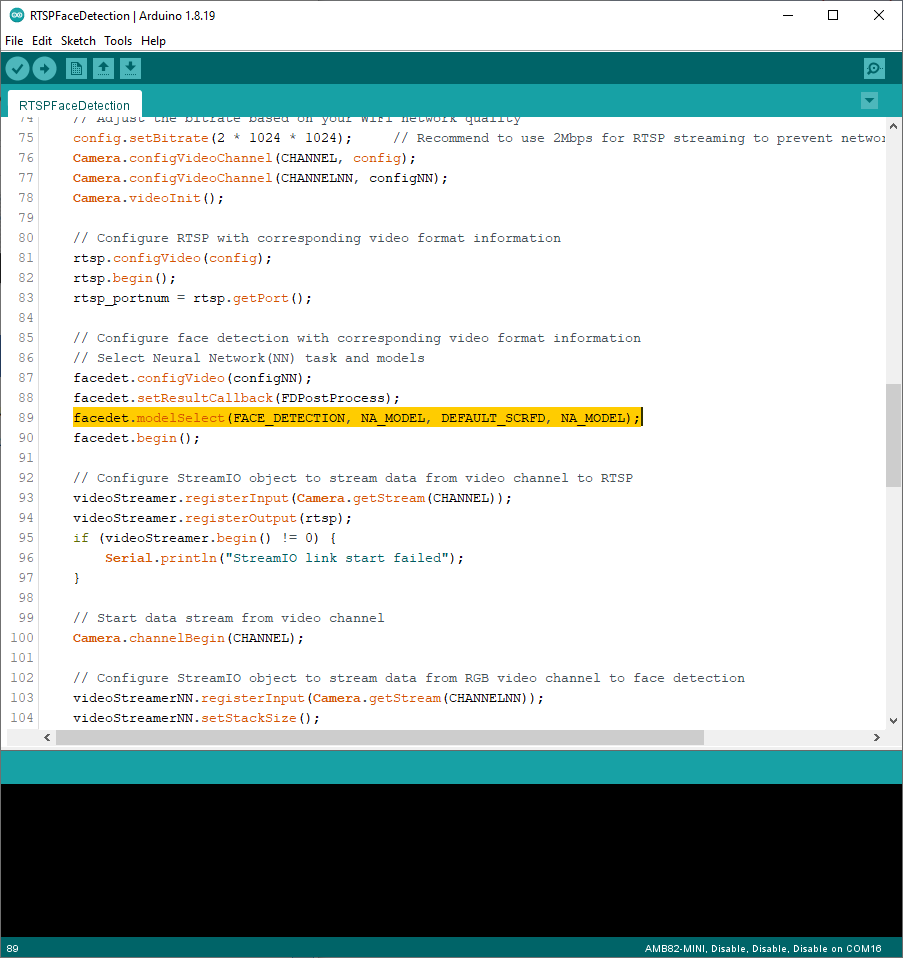The image size is (903, 958).
Task: Create a new sketch with New icon
Action: click(x=76, y=68)
